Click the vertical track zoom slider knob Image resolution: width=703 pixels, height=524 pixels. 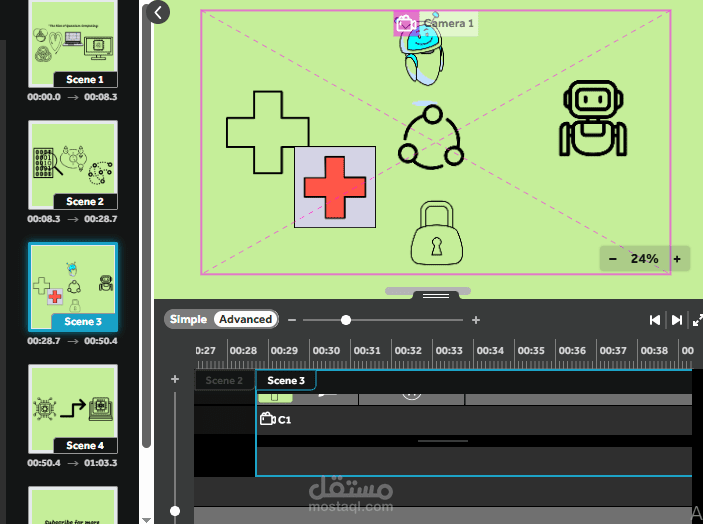tap(175, 511)
